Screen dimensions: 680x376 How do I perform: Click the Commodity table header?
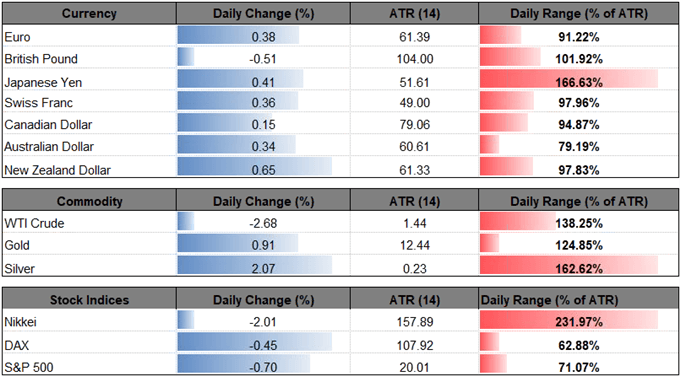tap(89, 201)
